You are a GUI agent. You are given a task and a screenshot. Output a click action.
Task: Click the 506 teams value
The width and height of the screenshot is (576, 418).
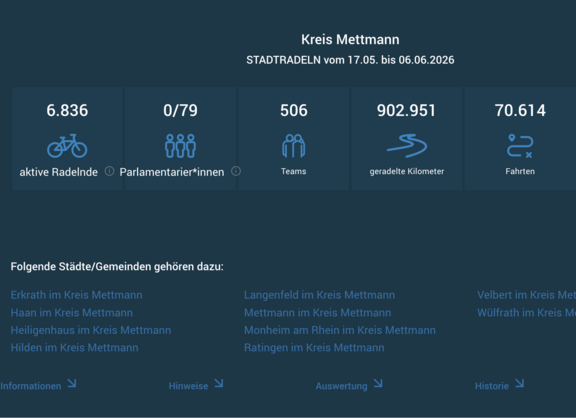[294, 111]
